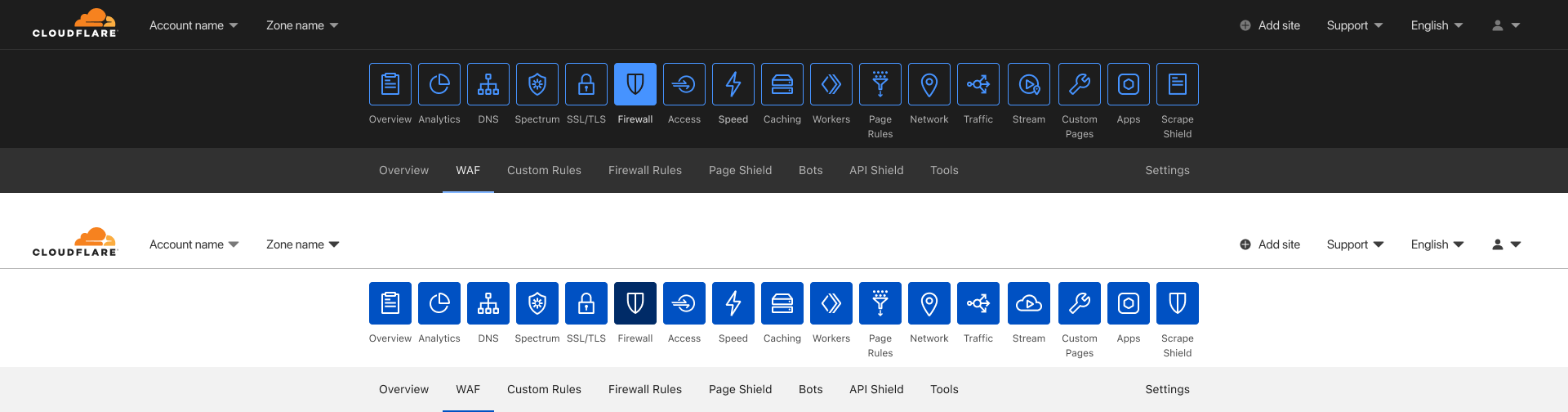Open Stream cloud icon in light nav
The image size is (1568, 412).
click(1029, 303)
